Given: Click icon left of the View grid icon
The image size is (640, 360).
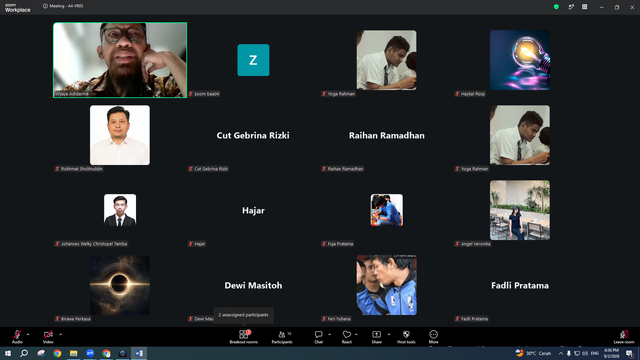Looking at the screenshot, I should click(571, 7).
